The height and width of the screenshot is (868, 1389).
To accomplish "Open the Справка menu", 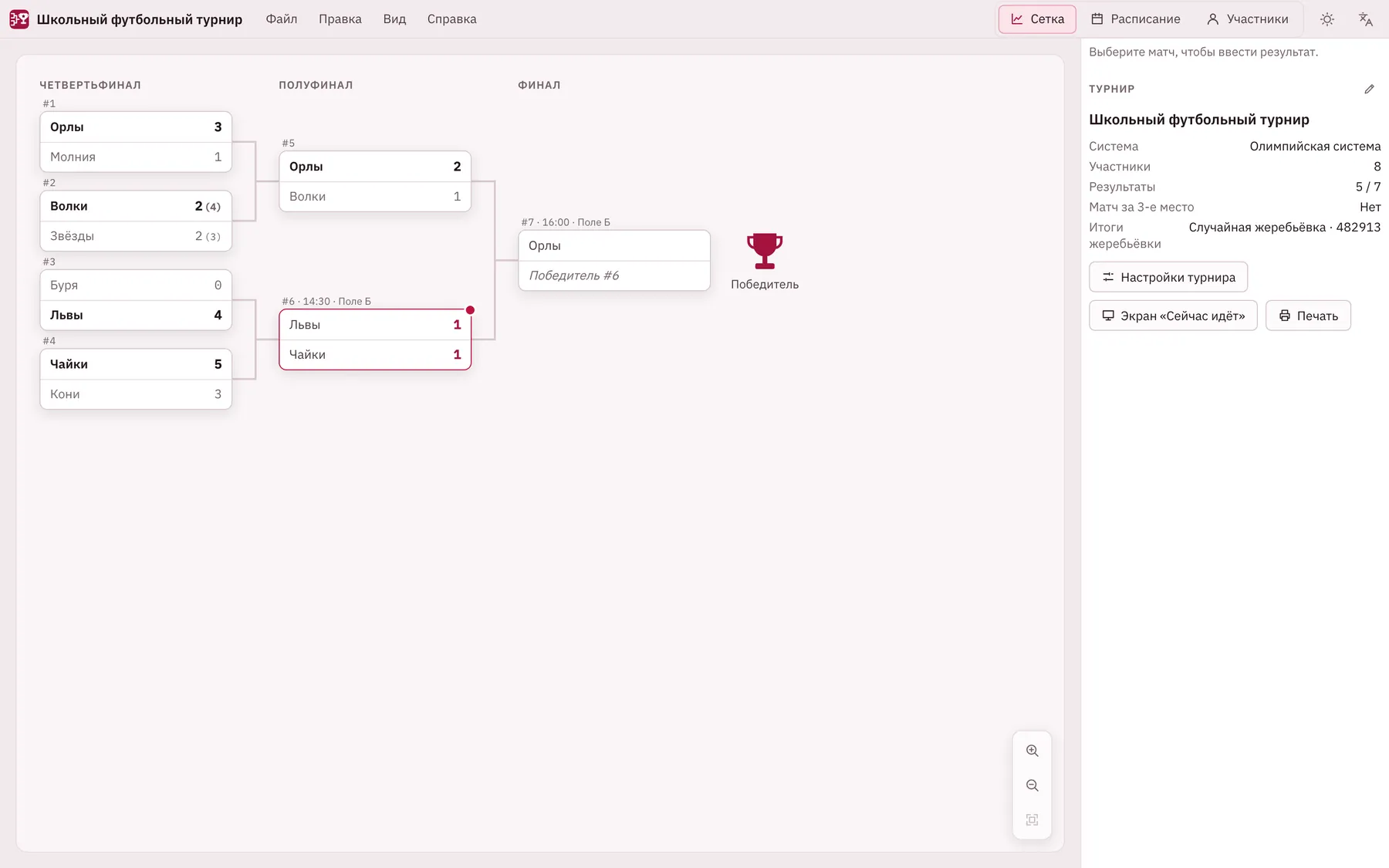I will tap(452, 19).
